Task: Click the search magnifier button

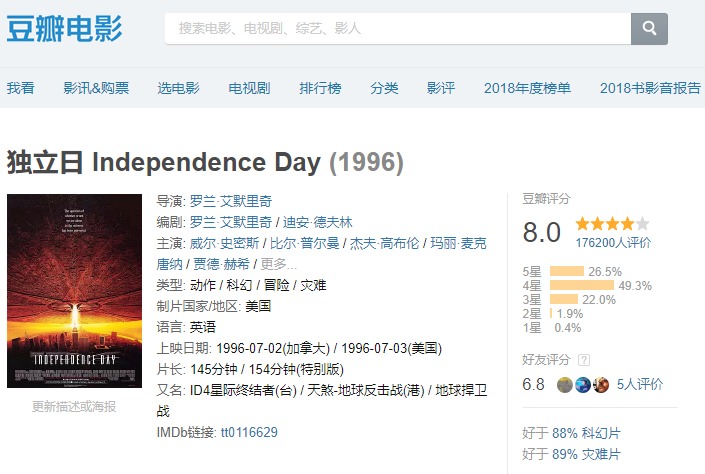Action: [x=649, y=28]
